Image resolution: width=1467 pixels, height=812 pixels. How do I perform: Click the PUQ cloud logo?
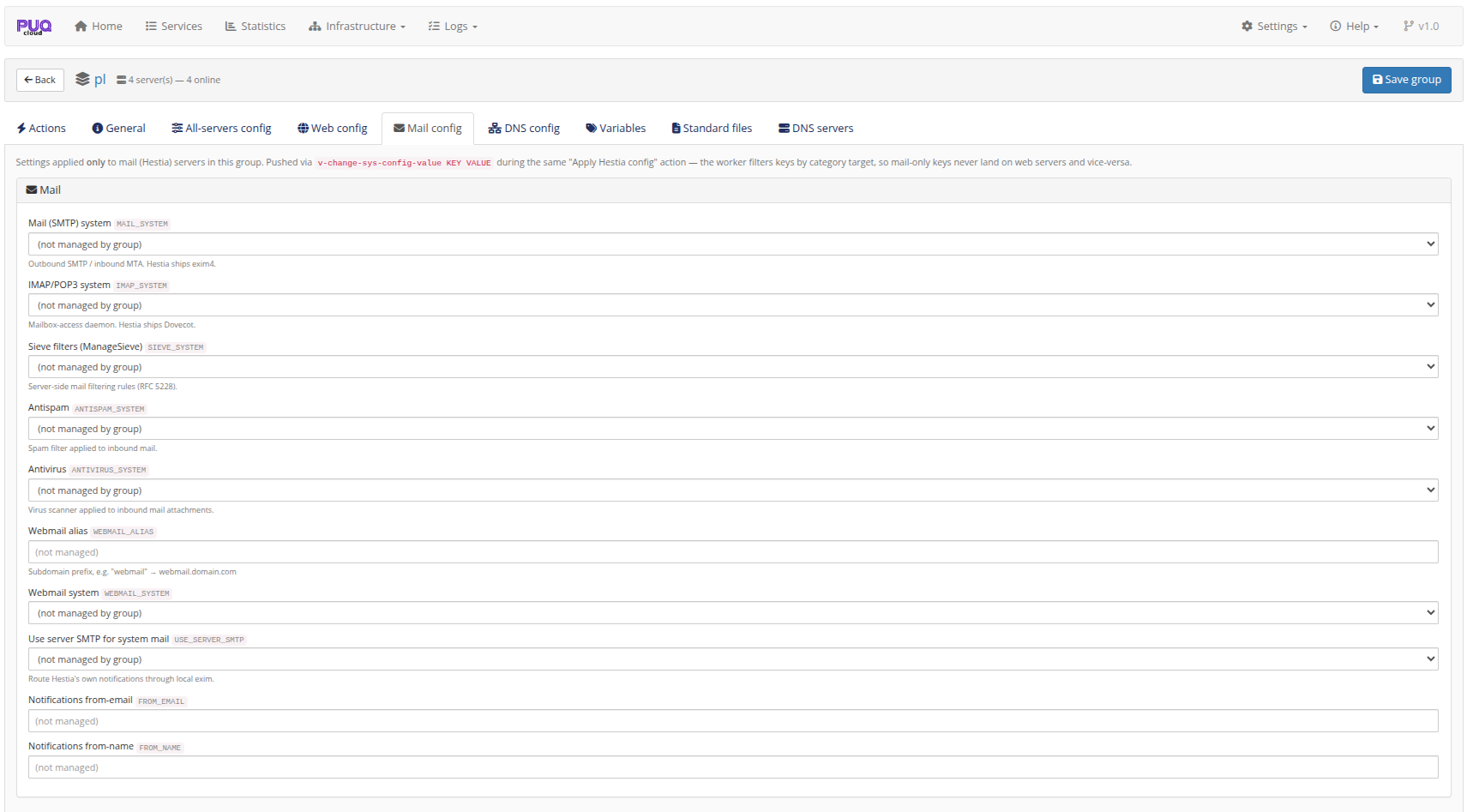point(34,27)
